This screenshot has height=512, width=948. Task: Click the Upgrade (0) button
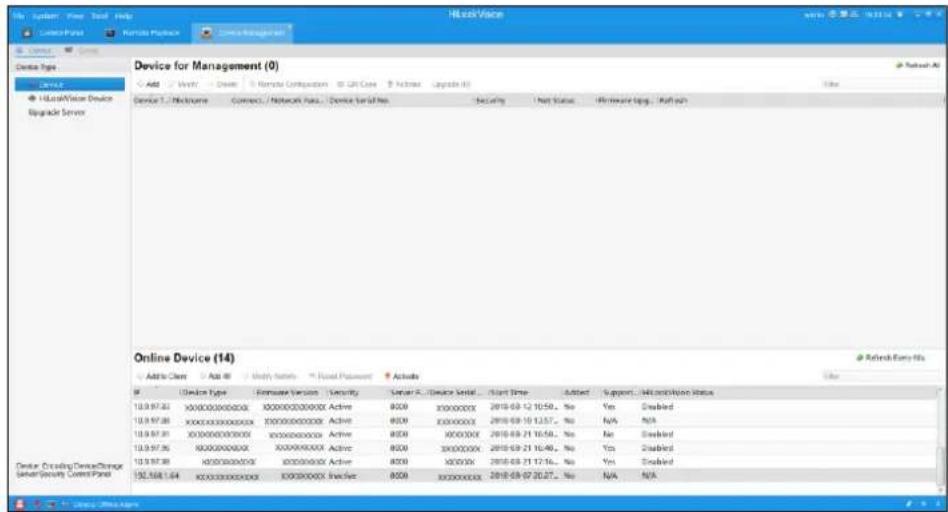[x=451, y=84]
